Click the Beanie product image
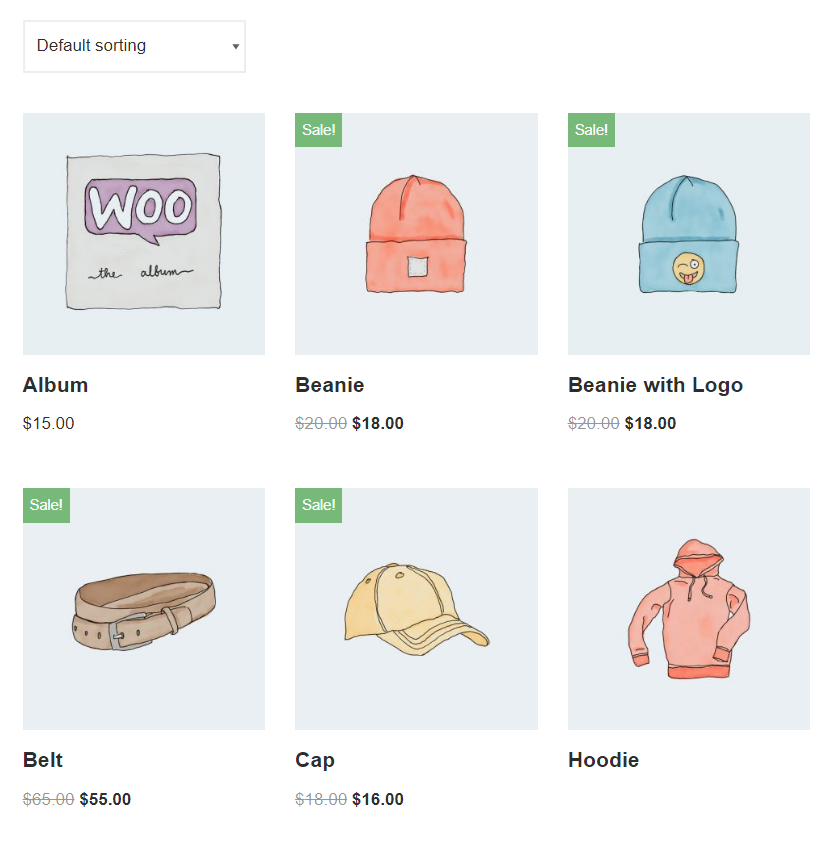826x848 pixels. [x=416, y=233]
